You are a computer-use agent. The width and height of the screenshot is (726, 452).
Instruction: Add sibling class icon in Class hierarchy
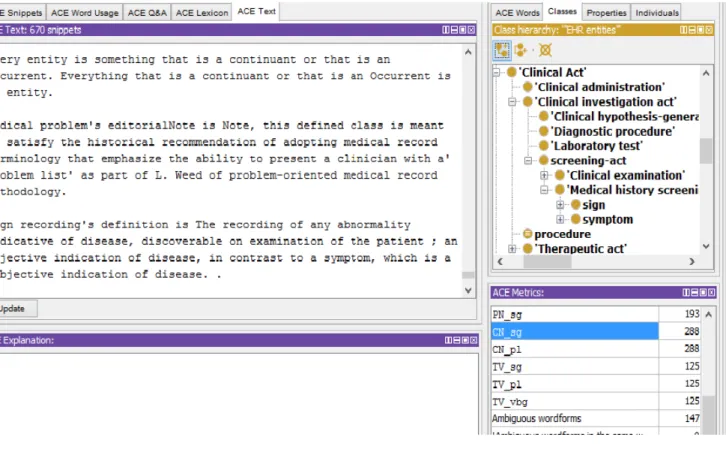click(521, 50)
